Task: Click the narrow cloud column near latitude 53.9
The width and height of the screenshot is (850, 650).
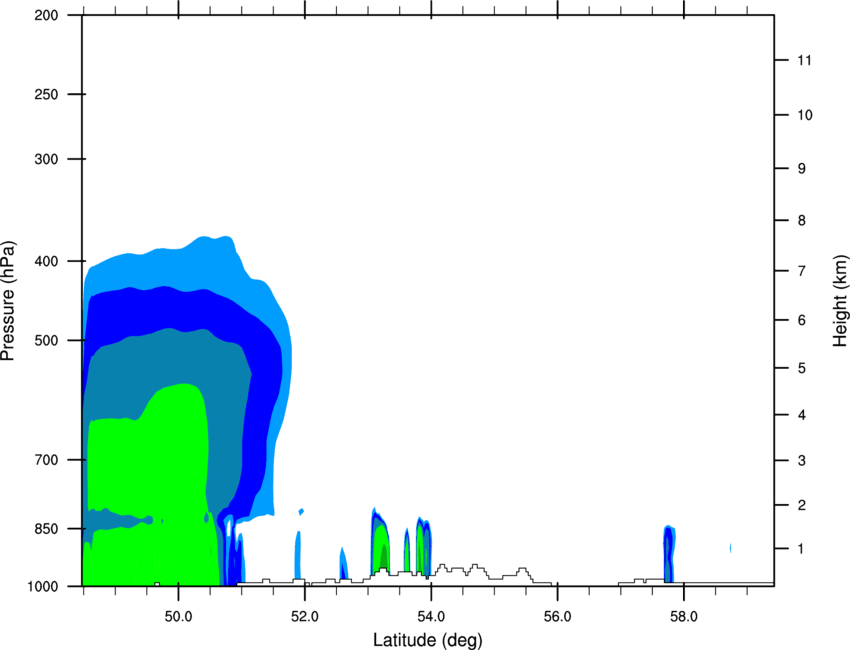Action: coord(423,546)
